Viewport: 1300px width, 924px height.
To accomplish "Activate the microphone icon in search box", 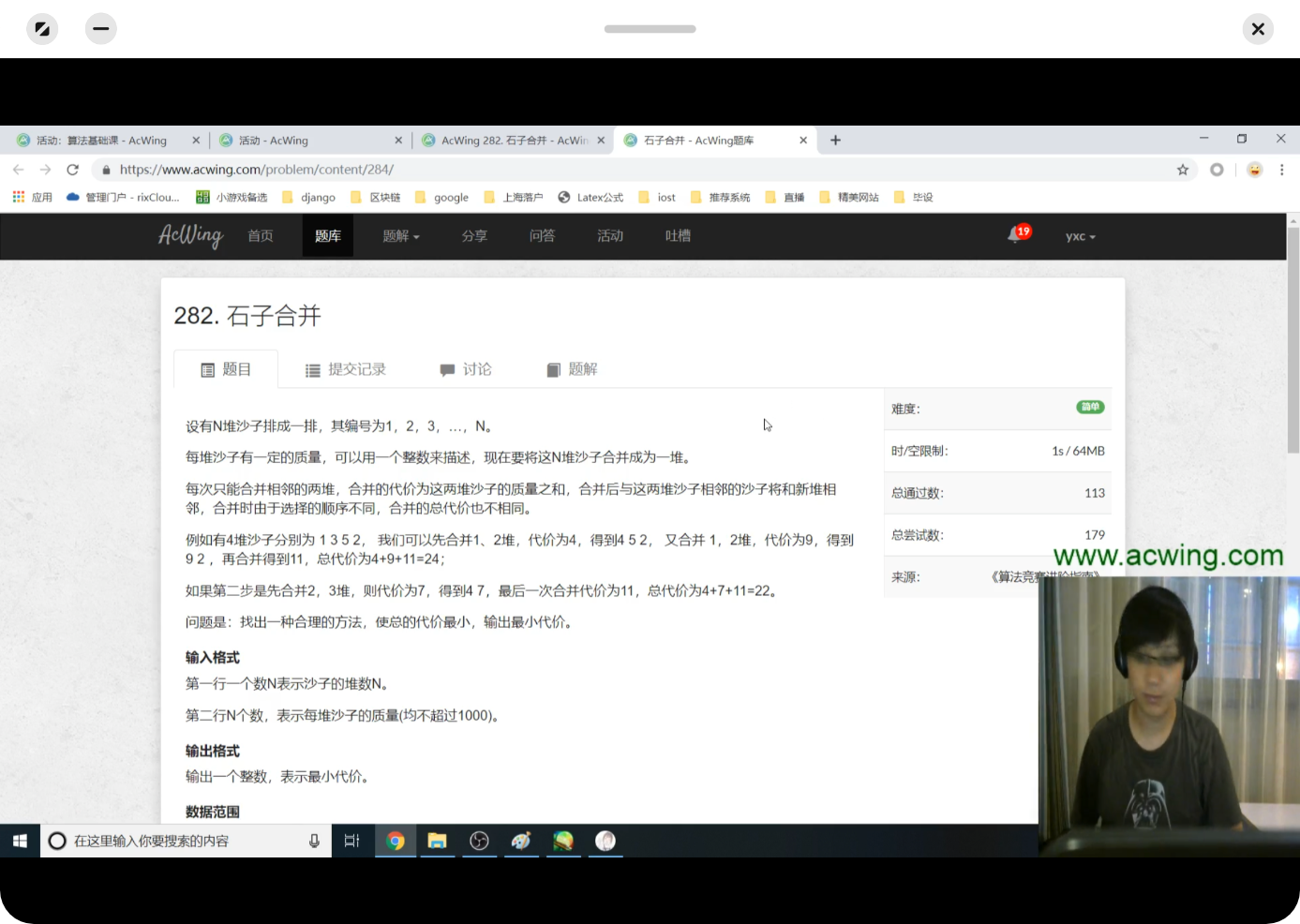I will point(314,841).
